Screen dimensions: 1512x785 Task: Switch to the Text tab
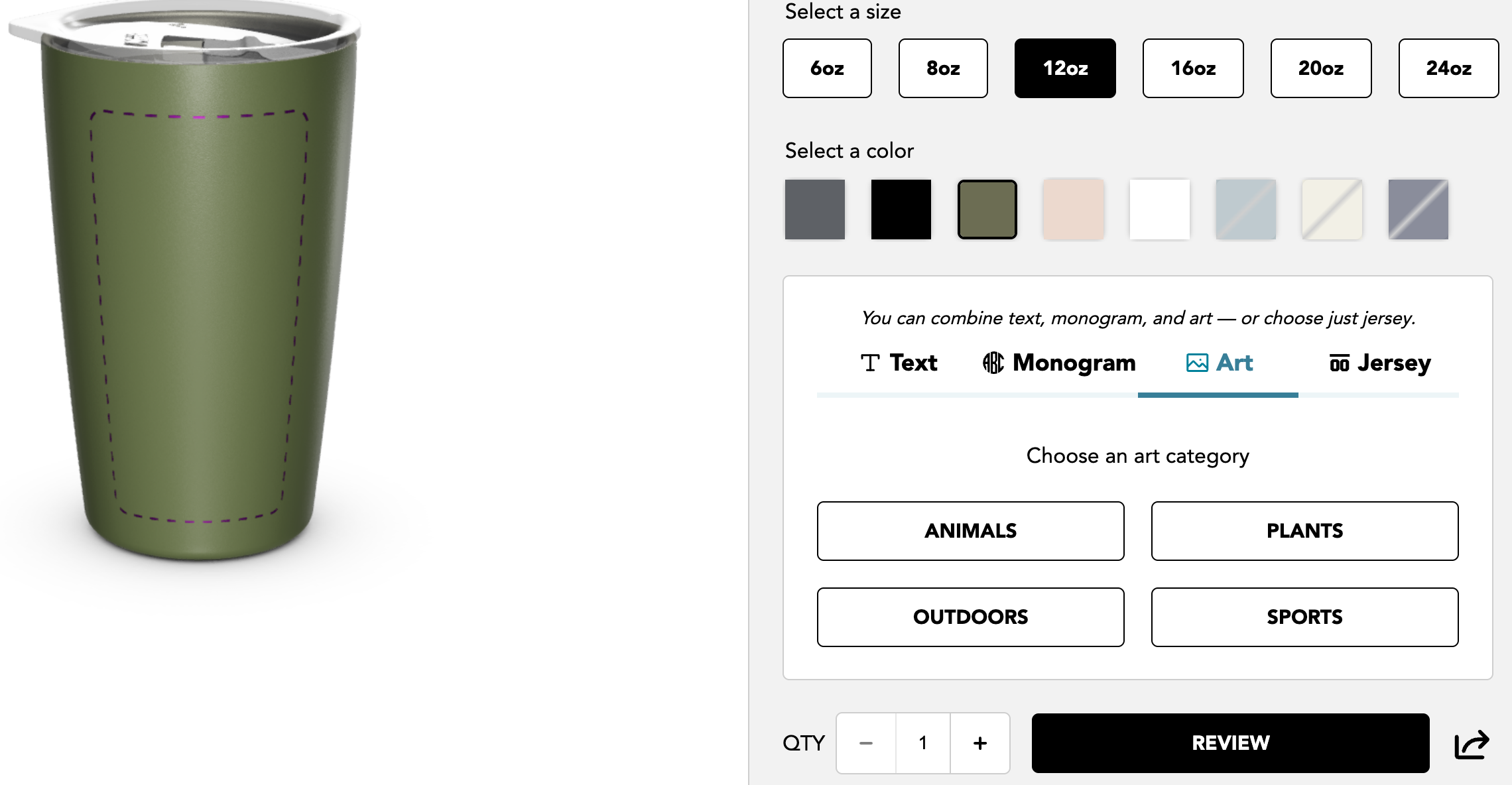pyautogui.click(x=899, y=363)
